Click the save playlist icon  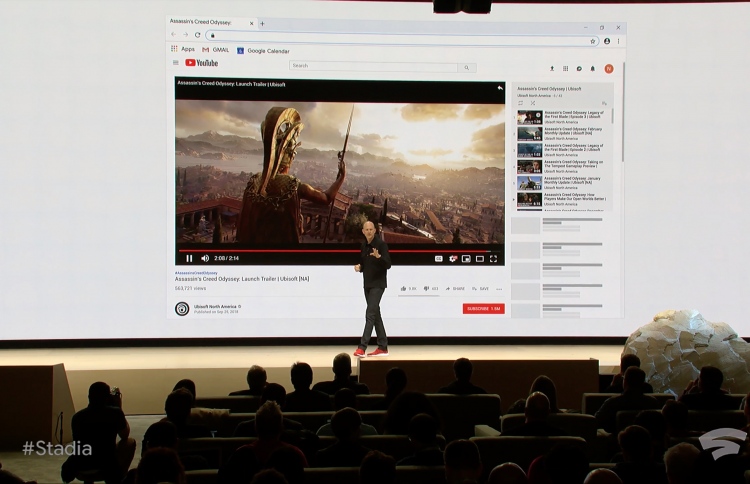point(604,103)
